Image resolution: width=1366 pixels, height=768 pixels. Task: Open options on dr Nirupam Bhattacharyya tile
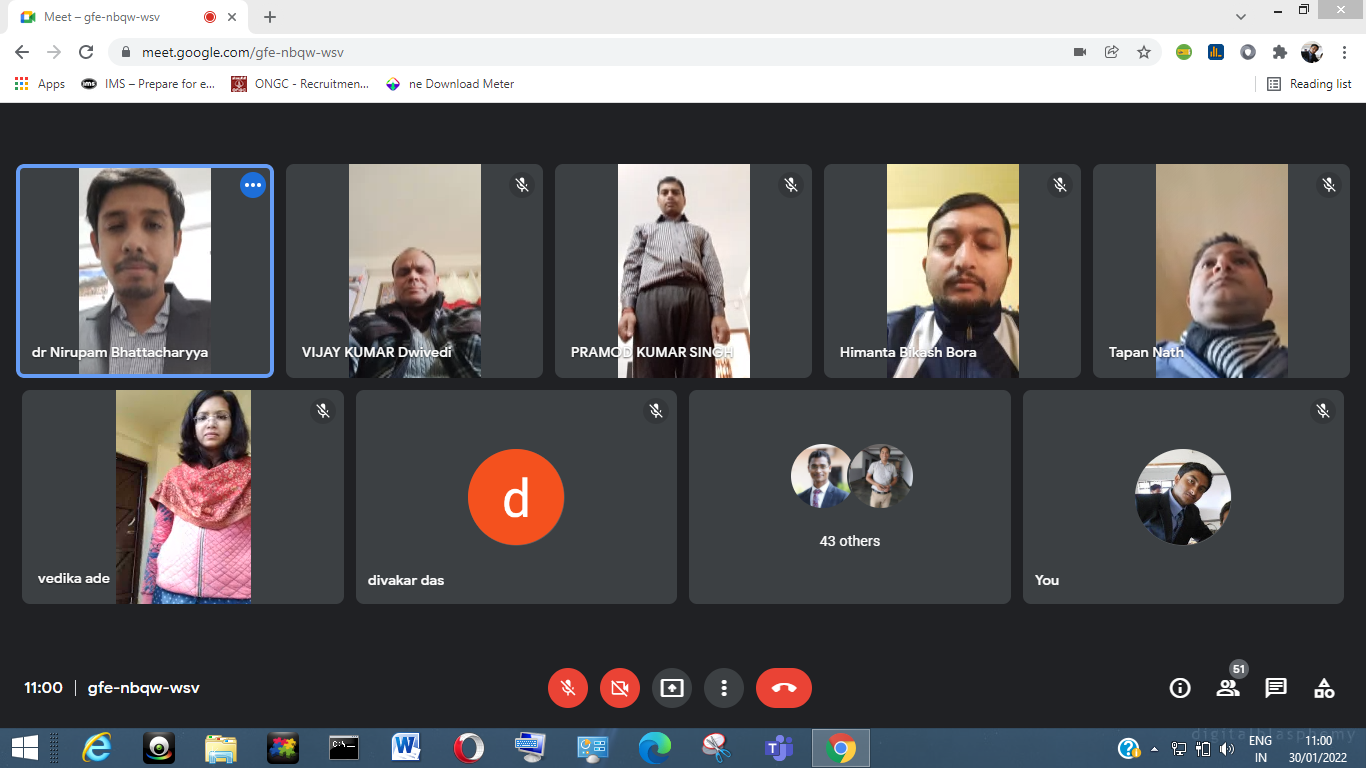(x=253, y=185)
